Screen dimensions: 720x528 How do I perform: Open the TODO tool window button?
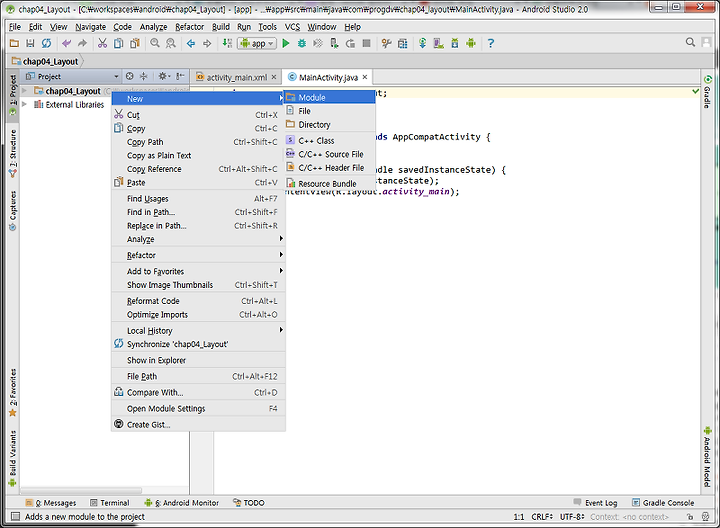coord(249,503)
